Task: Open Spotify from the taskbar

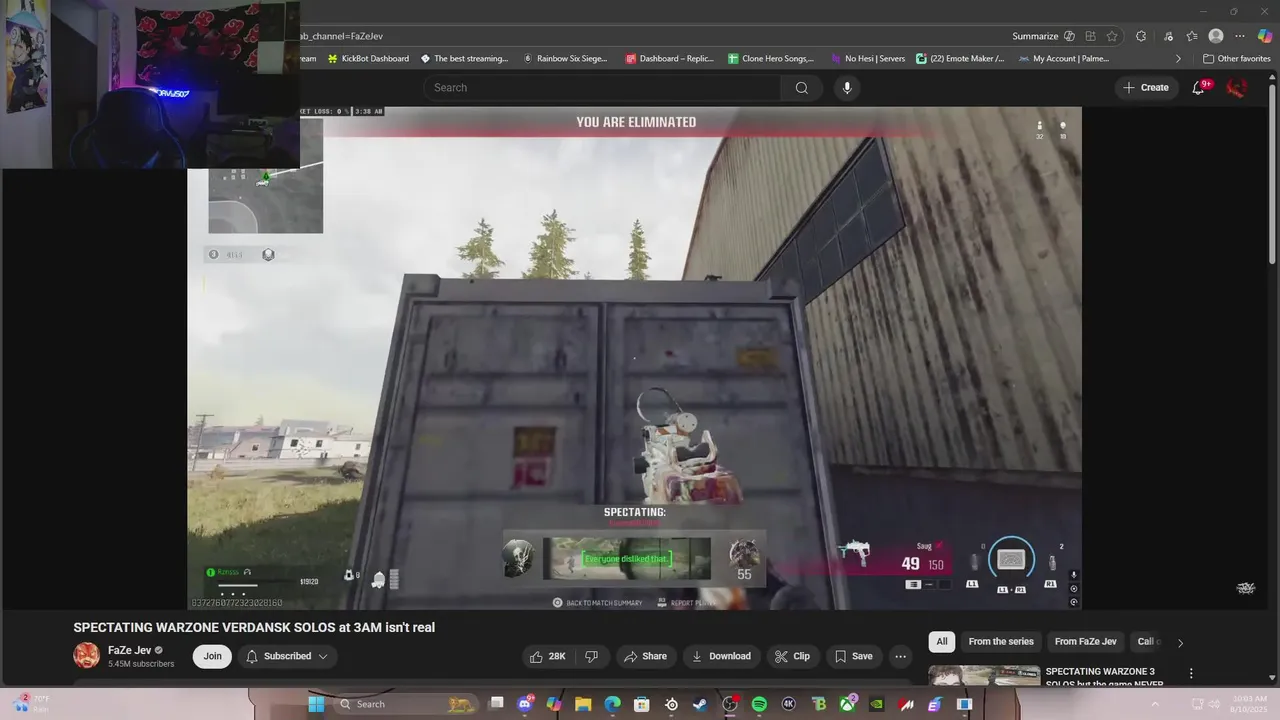Action: [759, 704]
